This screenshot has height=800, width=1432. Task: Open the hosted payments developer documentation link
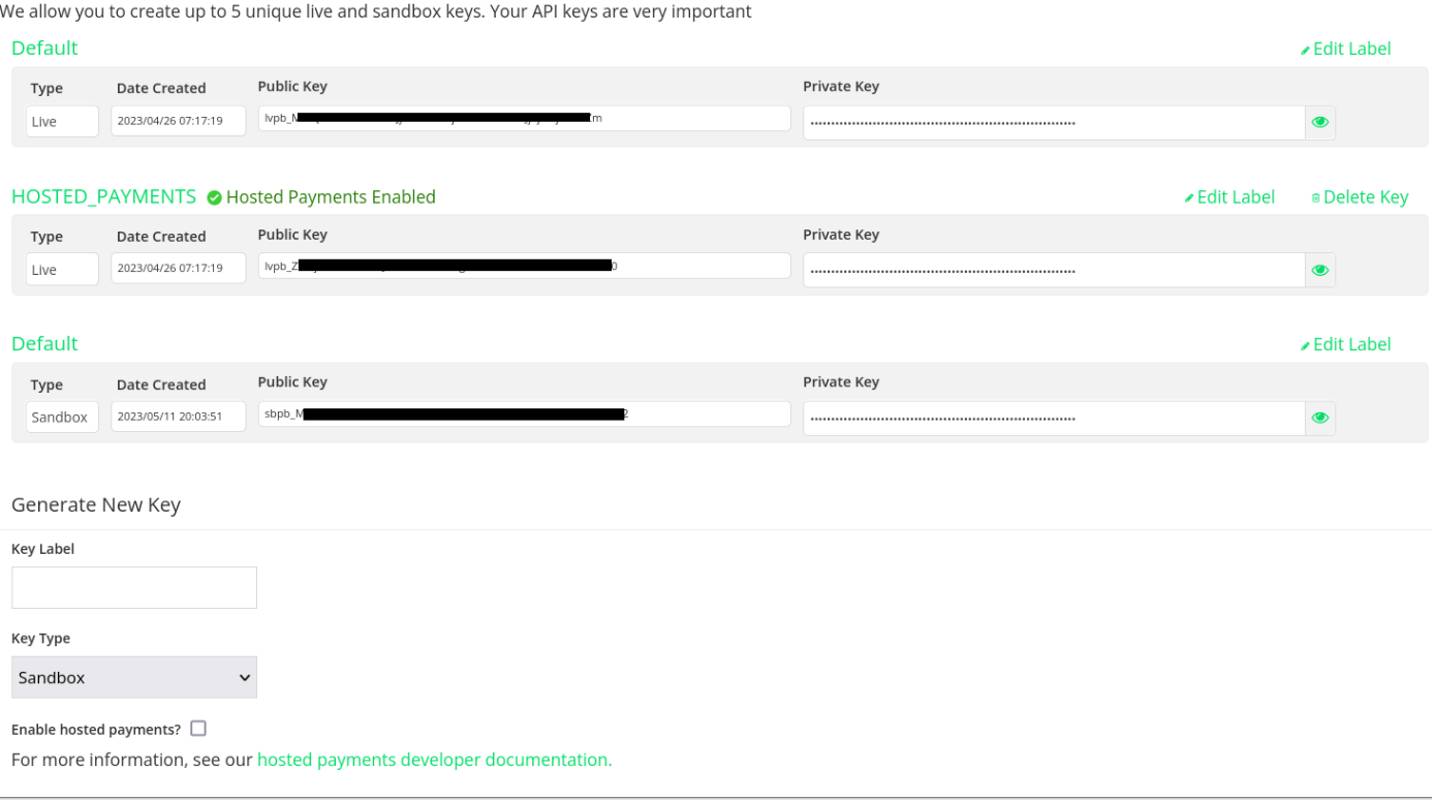pos(434,760)
